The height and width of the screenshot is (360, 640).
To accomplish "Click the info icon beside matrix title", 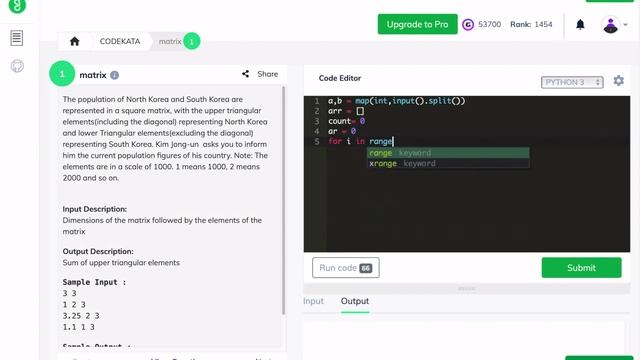I will point(115,75).
